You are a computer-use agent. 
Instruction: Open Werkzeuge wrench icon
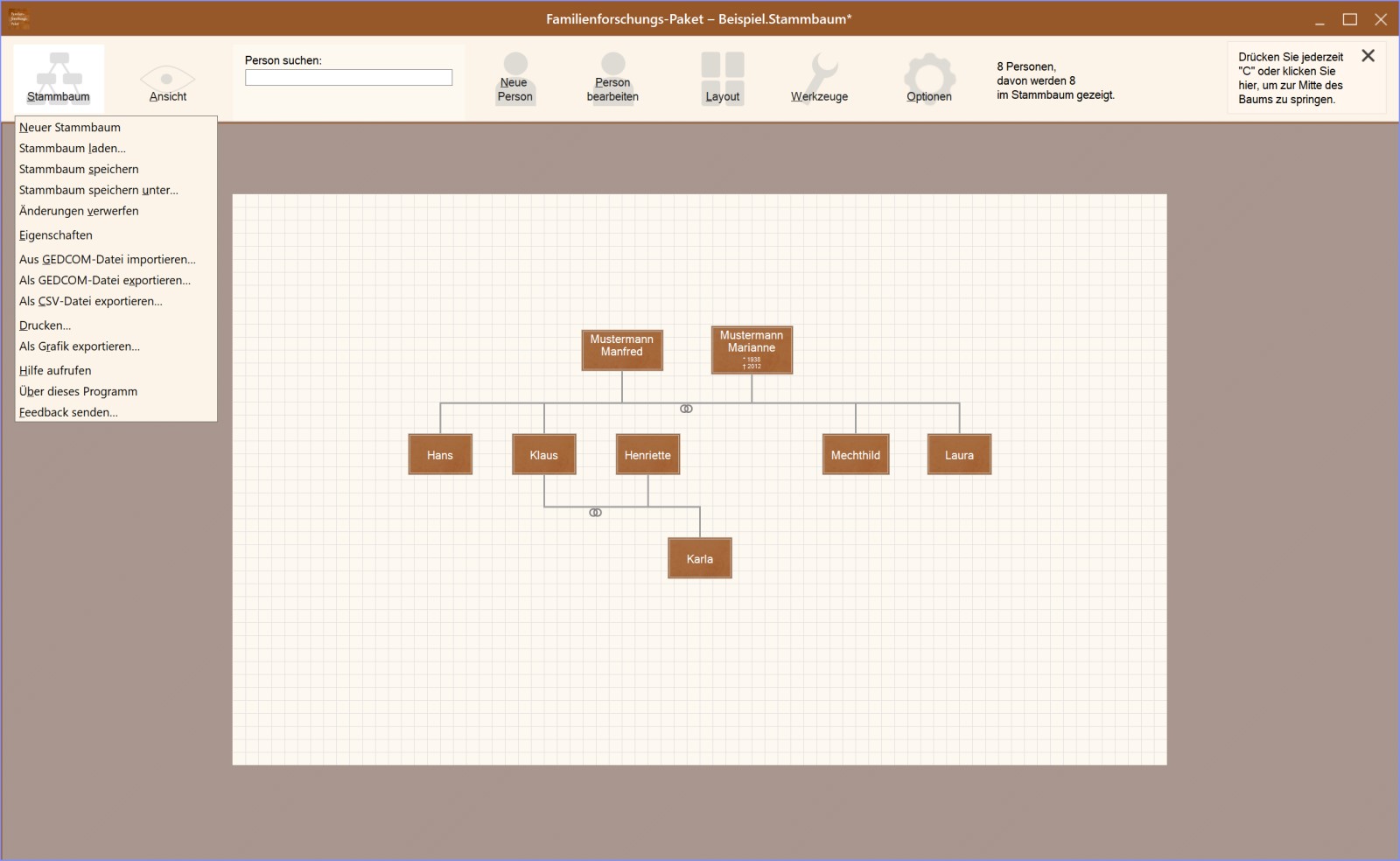tap(819, 70)
